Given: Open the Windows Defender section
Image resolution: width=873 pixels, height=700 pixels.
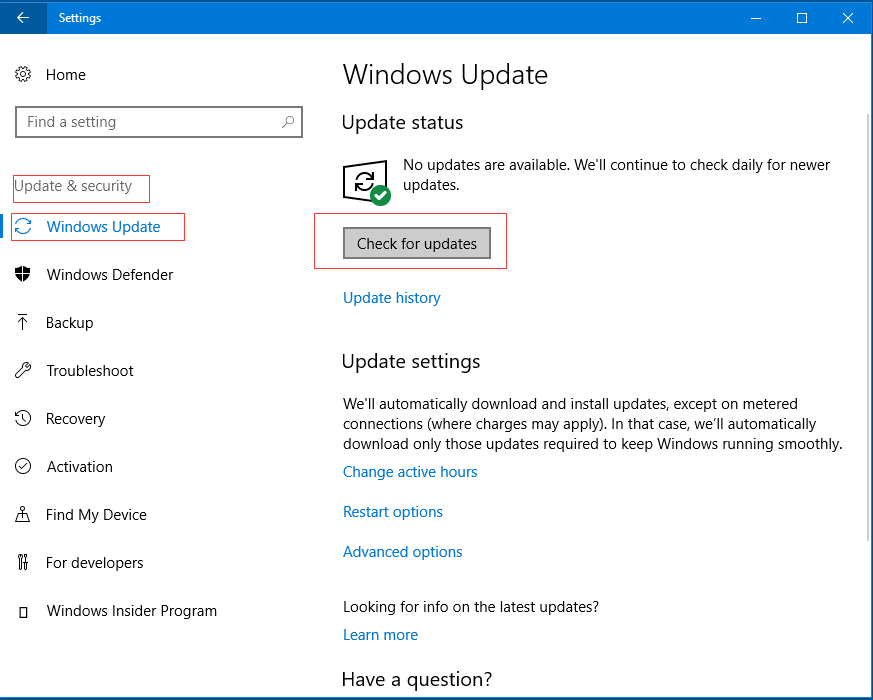Looking at the screenshot, I should click(110, 275).
